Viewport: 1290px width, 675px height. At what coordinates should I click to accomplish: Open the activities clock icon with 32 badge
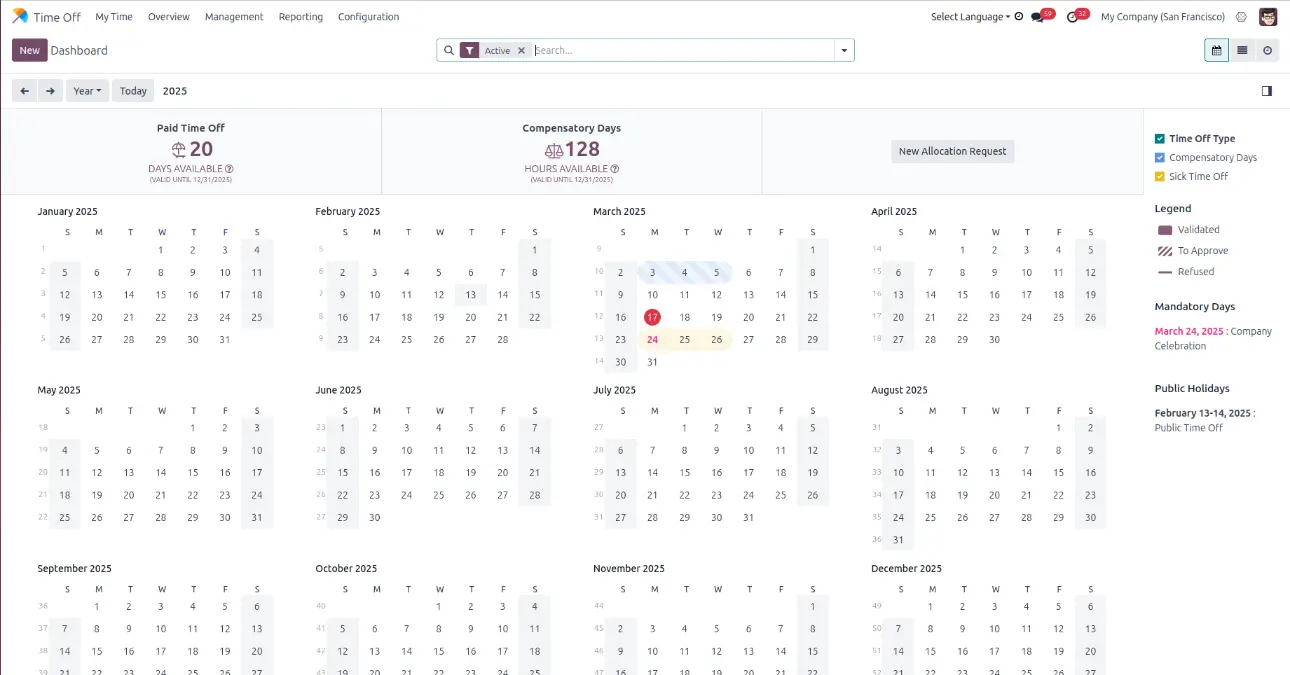point(1073,17)
